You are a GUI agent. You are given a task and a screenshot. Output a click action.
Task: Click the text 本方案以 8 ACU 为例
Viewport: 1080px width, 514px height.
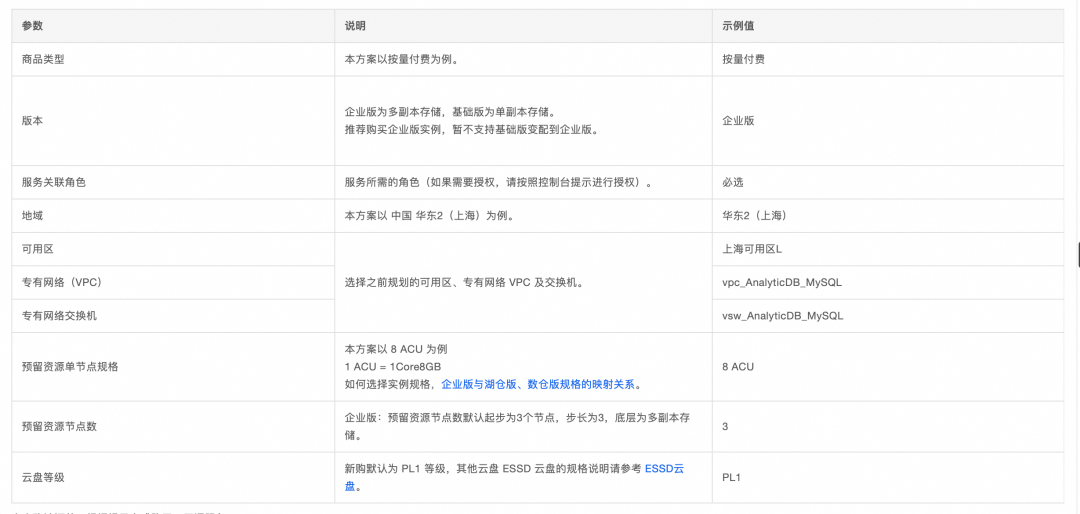pyautogui.click(x=396, y=349)
